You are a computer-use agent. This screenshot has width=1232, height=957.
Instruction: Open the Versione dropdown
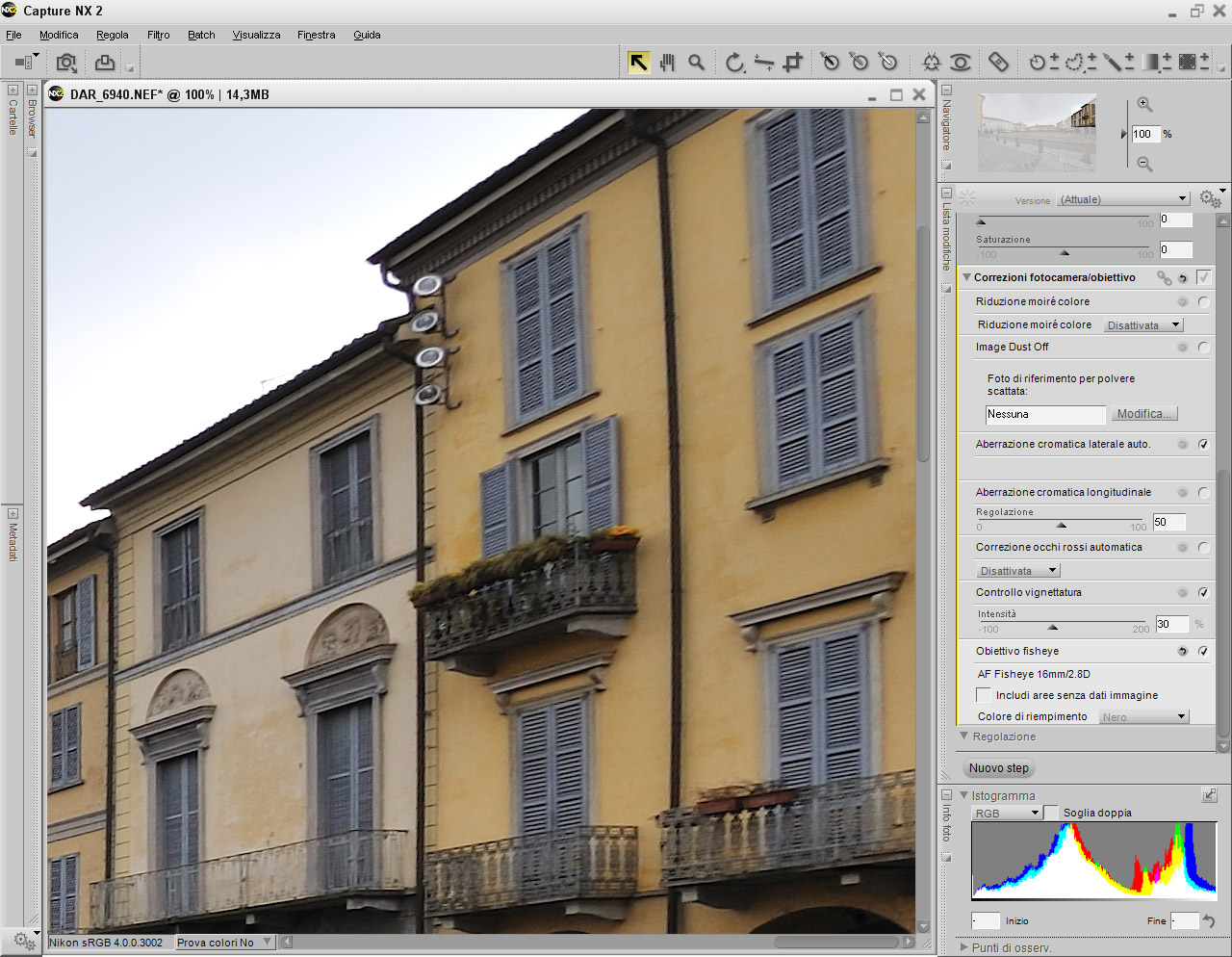coord(1123,199)
